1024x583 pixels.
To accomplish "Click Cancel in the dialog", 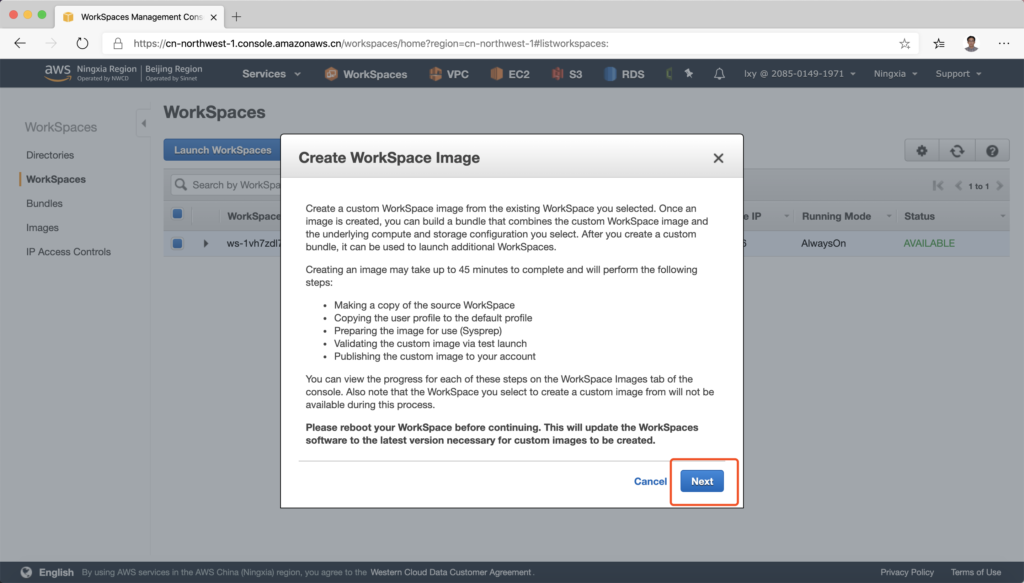I will tap(650, 481).
